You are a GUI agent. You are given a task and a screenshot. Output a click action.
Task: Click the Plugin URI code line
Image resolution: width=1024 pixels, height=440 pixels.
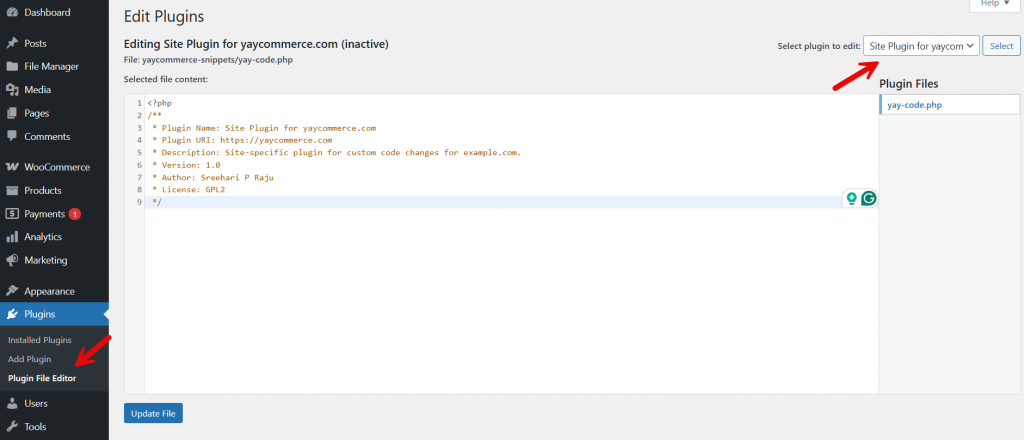pyautogui.click(x=242, y=140)
